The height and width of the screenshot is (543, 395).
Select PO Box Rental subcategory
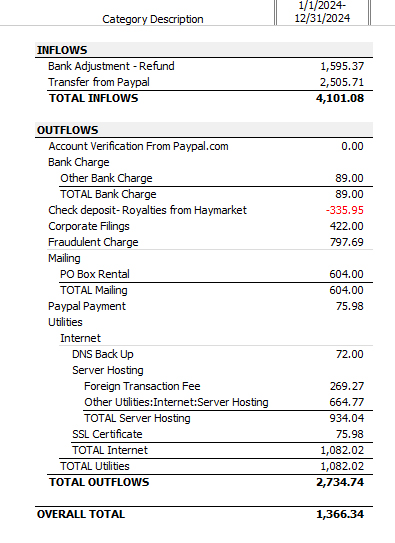click(95, 274)
